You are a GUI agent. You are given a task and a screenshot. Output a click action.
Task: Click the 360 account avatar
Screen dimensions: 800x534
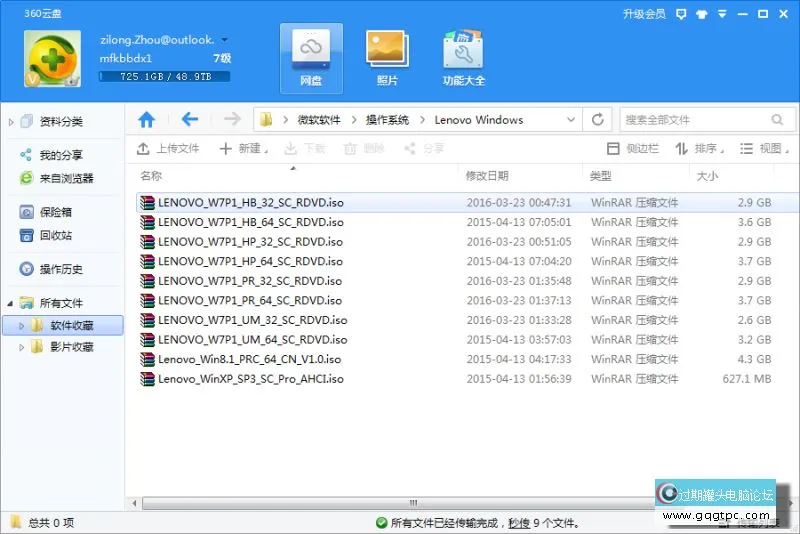pos(52,58)
